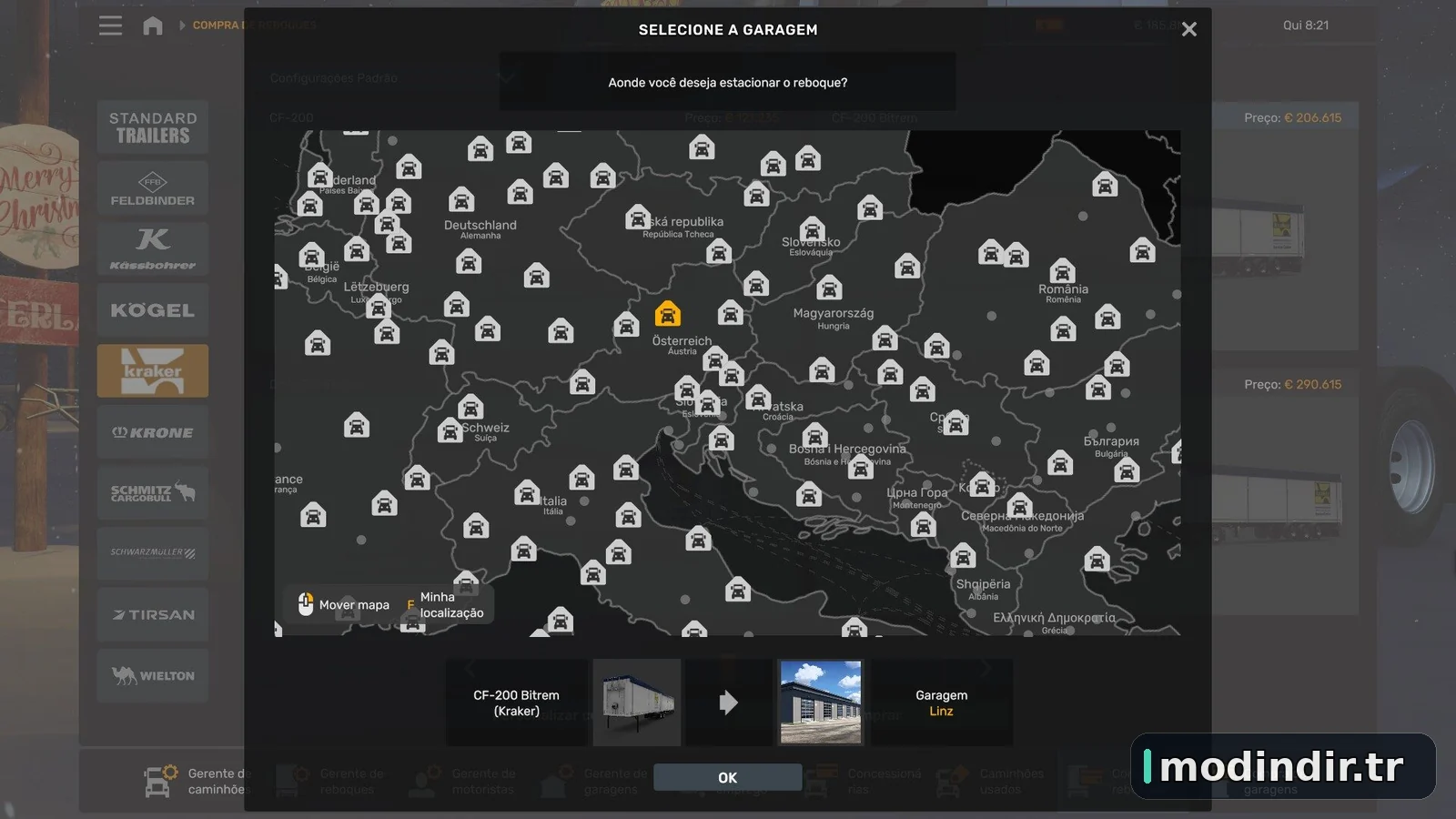The height and width of the screenshot is (819, 1456).
Task: Pick the garage marker covering the Schweiz label
Action: tap(450, 430)
